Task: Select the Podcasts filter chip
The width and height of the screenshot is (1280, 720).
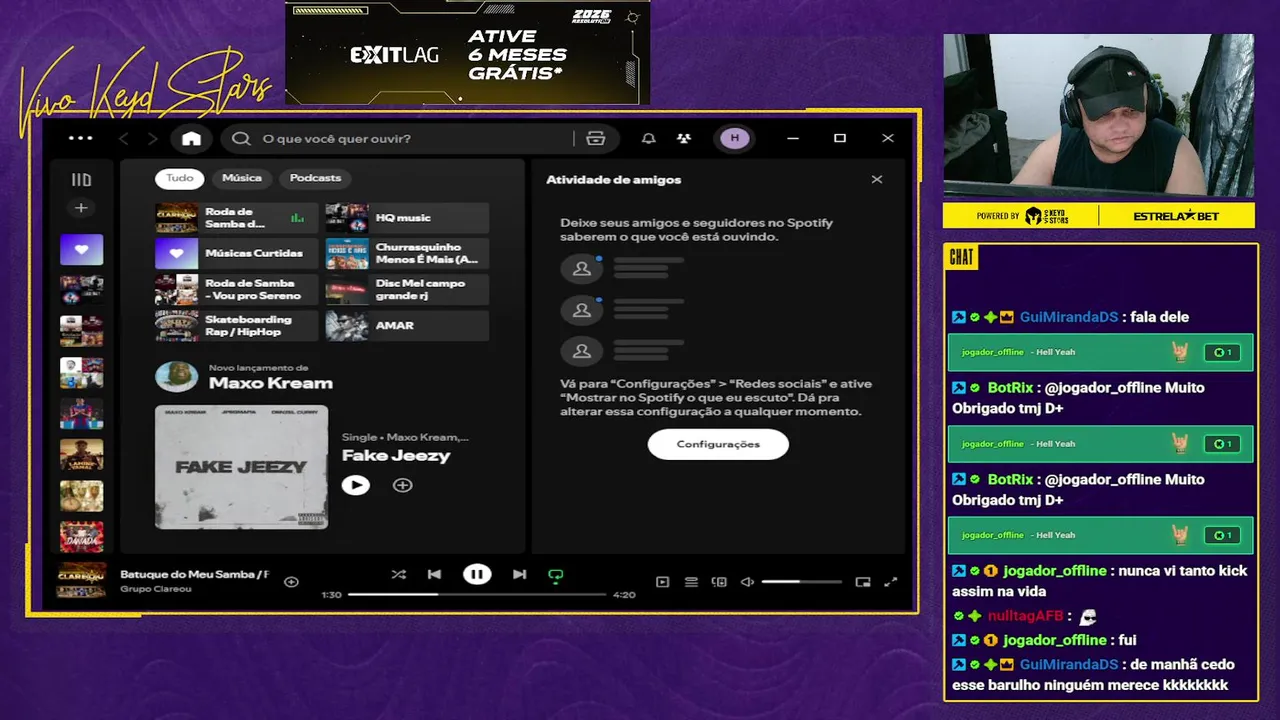Action: click(315, 178)
